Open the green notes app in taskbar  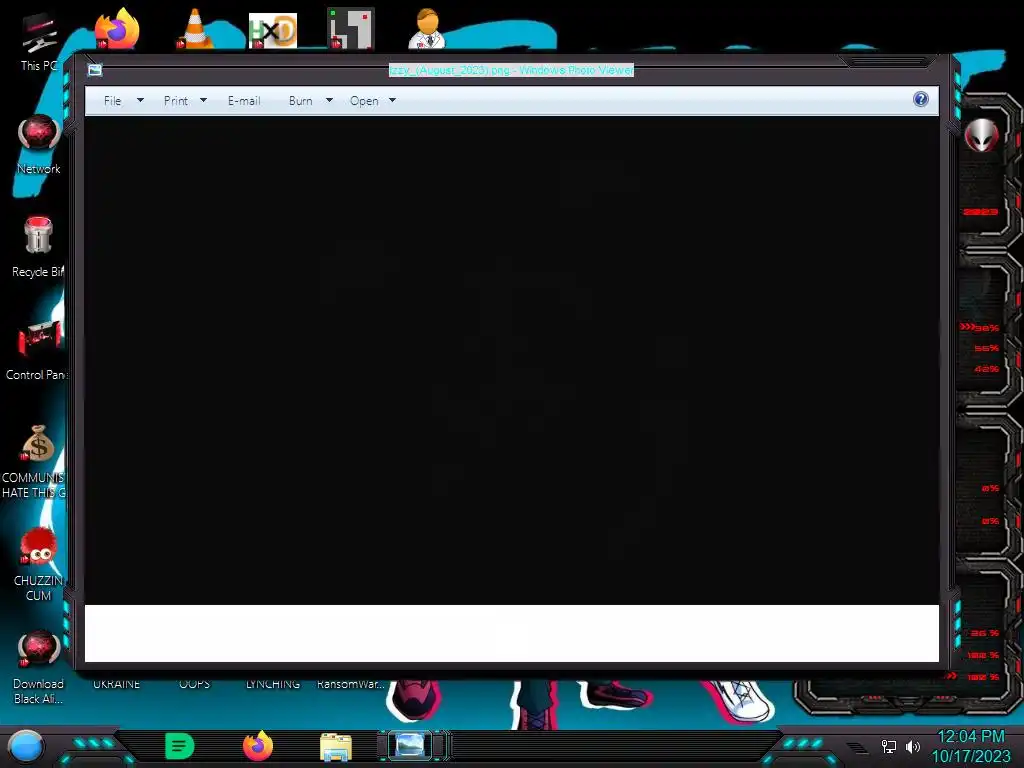[180, 746]
